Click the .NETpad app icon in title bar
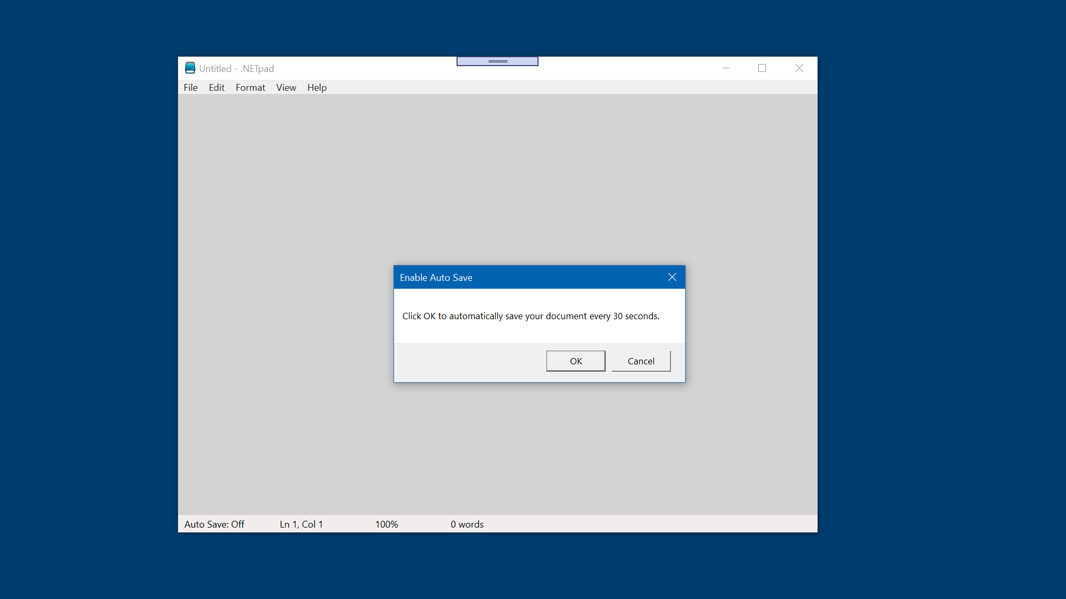1066x599 pixels. [x=190, y=68]
